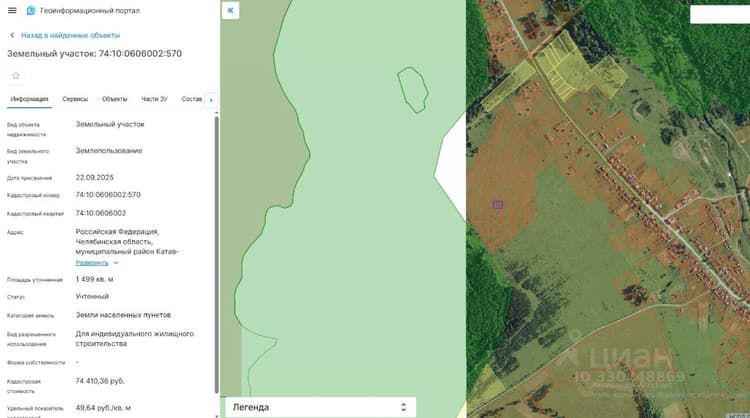Select cadastral quarter value 74:10:0606002
This screenshot has width=750, height=418.
click(x=101, y=213)
